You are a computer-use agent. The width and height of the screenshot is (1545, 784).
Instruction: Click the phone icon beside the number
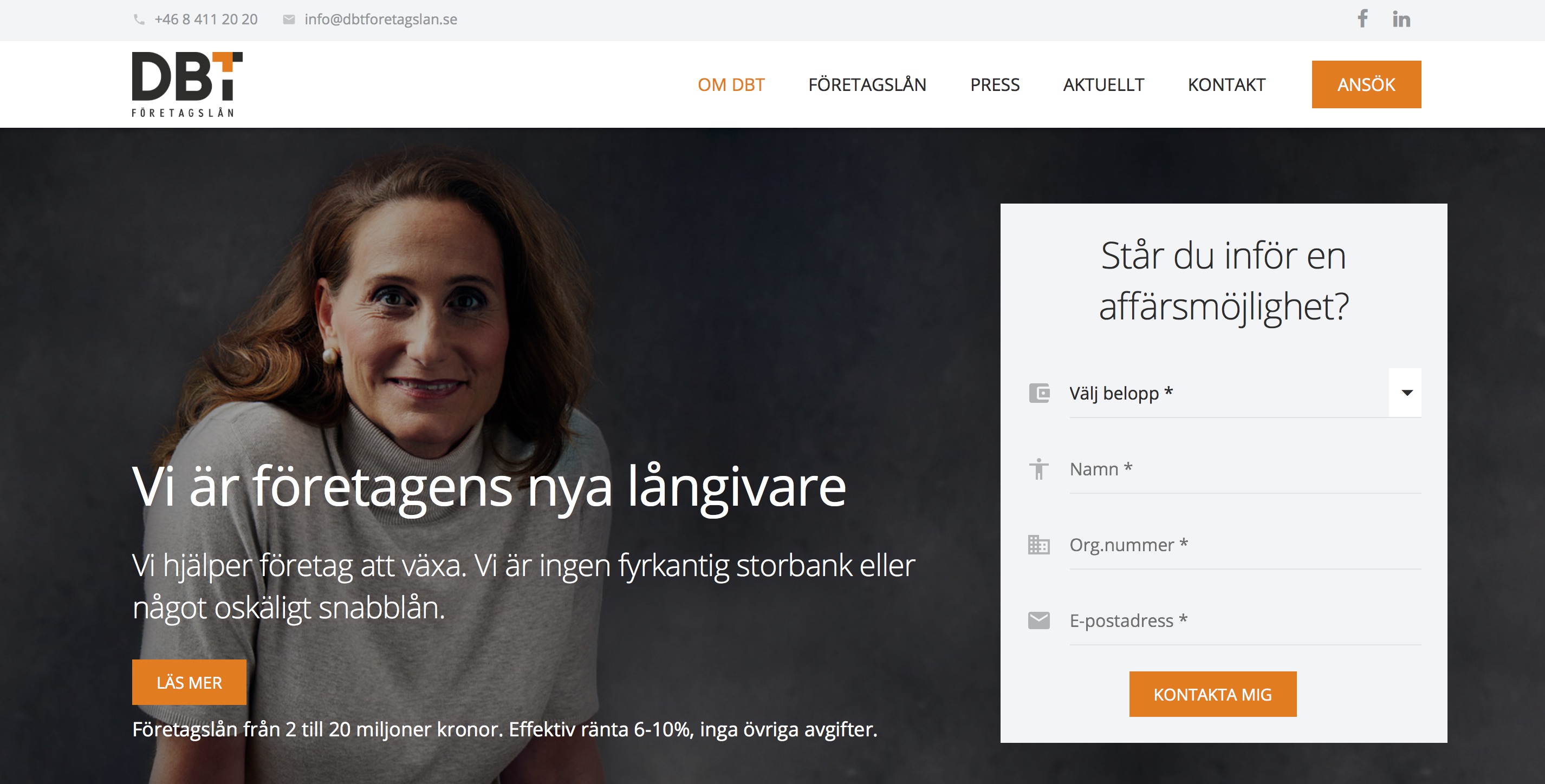pos(139,20)
